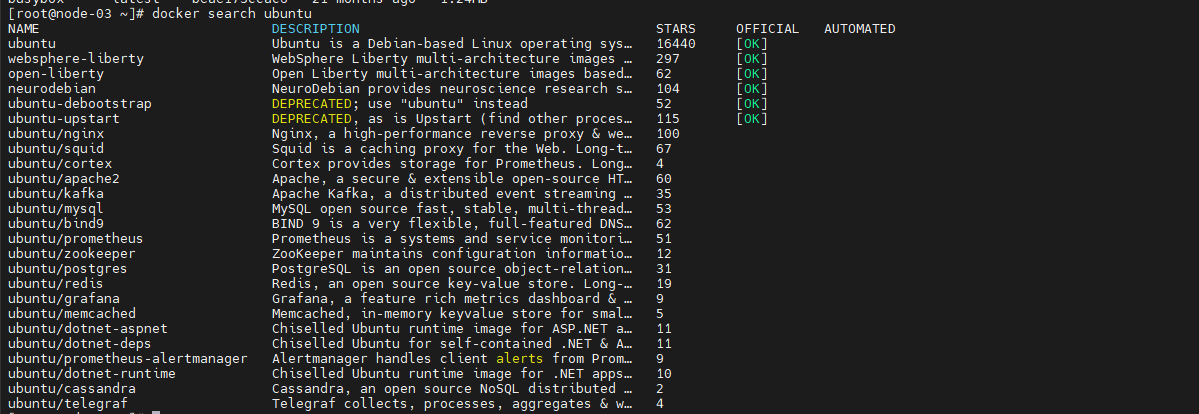Click the 297 stars value for websphere-liberty
This screenshot has height=414, width=1199.
[668, 59]
